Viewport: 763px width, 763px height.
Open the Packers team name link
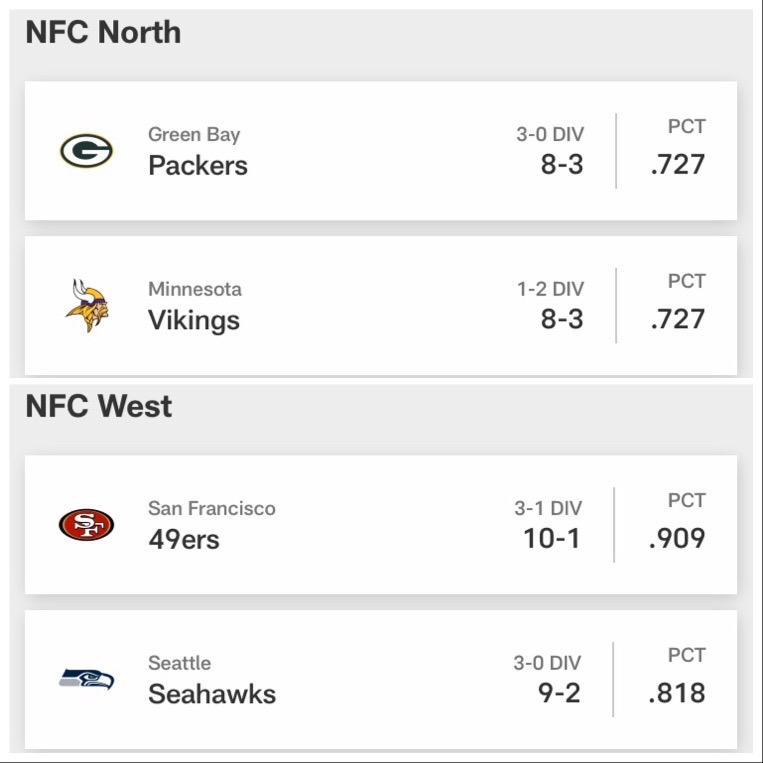[198, 165]
